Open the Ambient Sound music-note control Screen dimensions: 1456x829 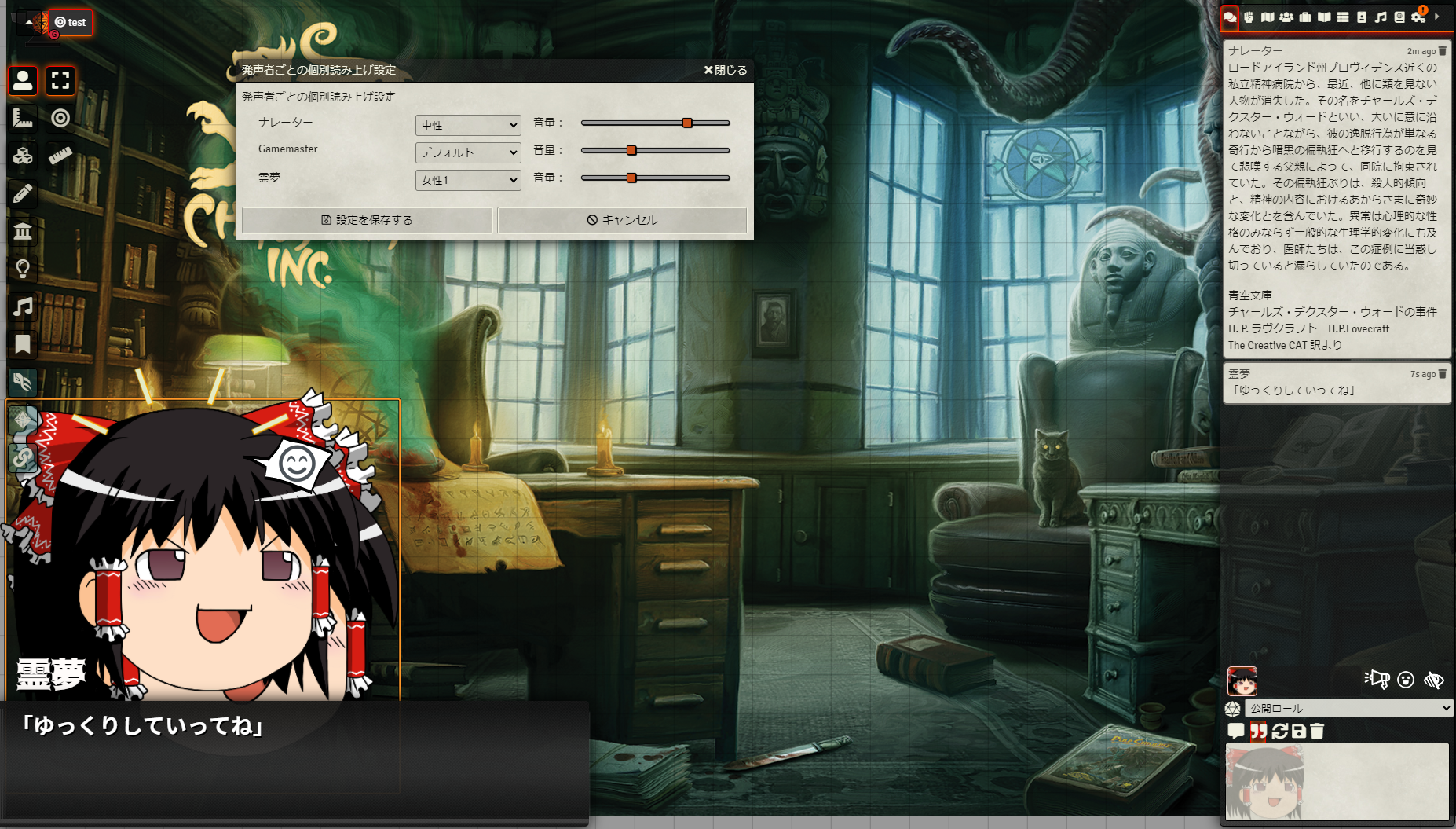coord(23,306)
